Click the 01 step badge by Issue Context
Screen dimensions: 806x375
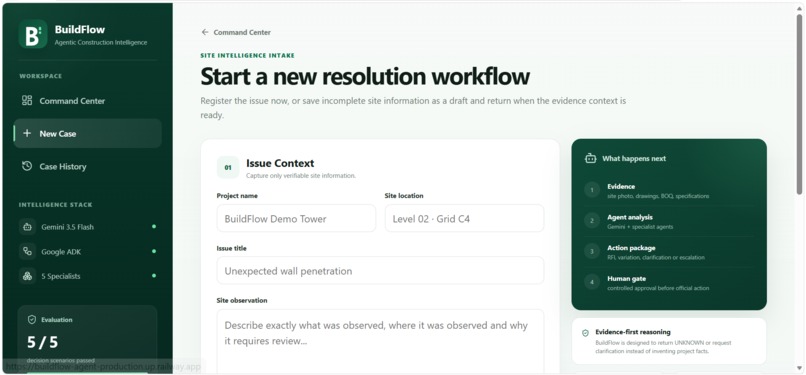[228, 167]
